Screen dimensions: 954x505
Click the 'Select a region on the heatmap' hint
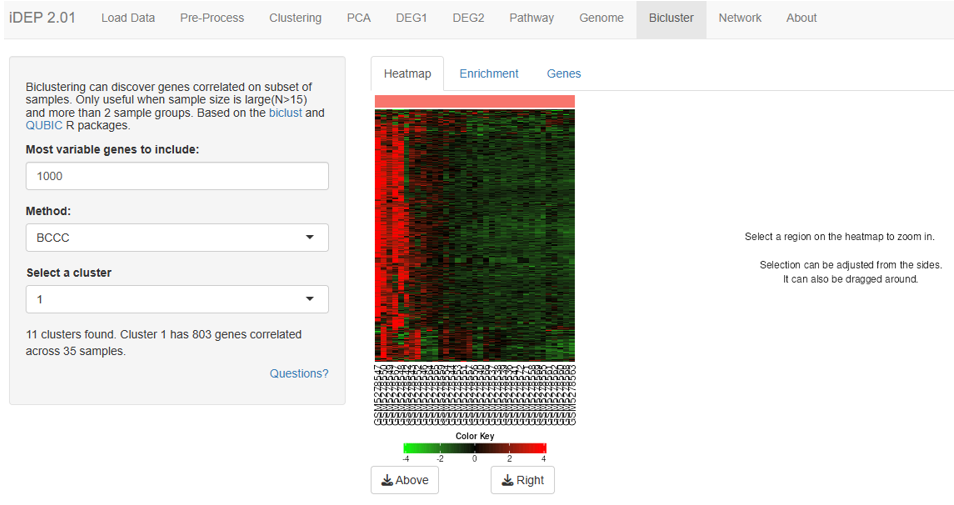(x=840, y=237)
